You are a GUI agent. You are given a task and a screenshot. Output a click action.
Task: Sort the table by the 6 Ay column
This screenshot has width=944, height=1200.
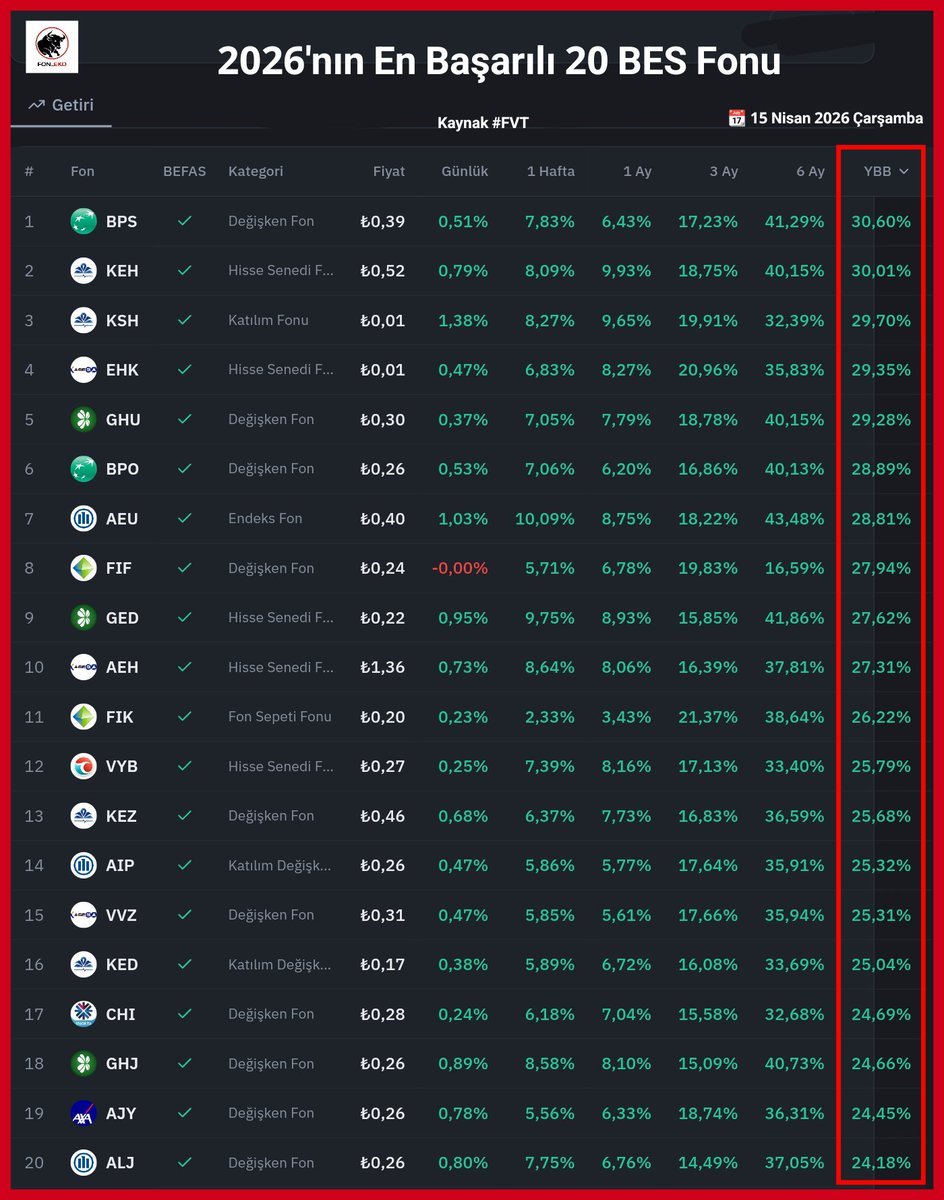[x=811, y=171]
